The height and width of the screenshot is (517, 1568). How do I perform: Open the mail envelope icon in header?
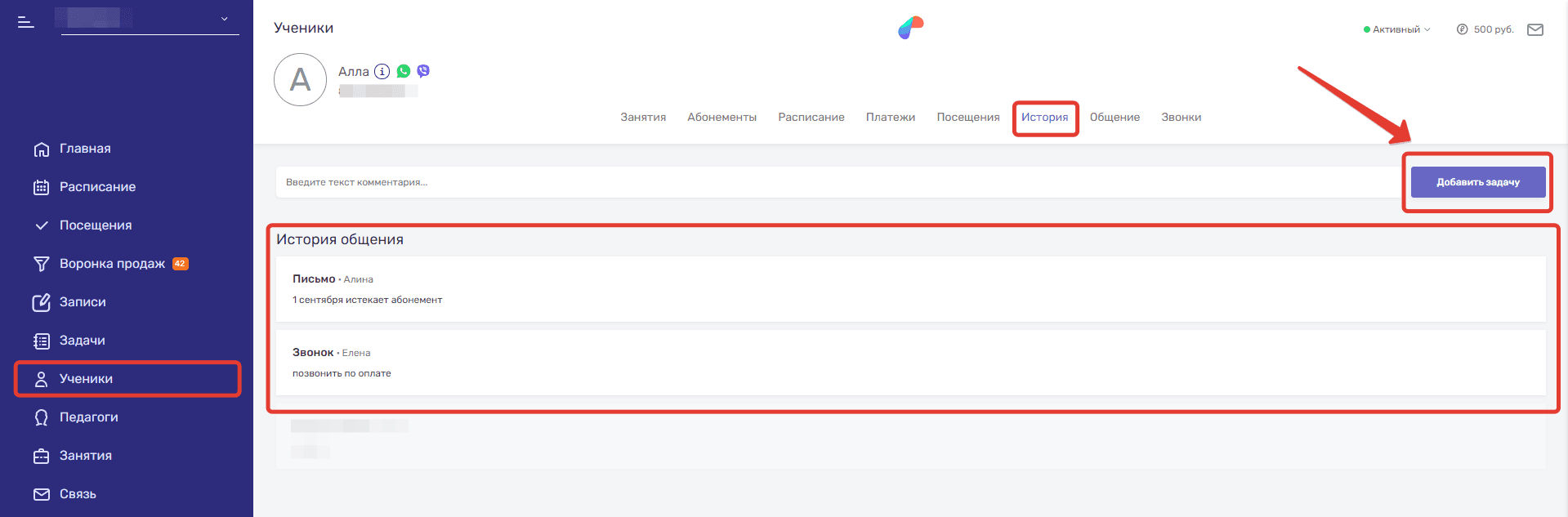click(x=1535, y=29)
